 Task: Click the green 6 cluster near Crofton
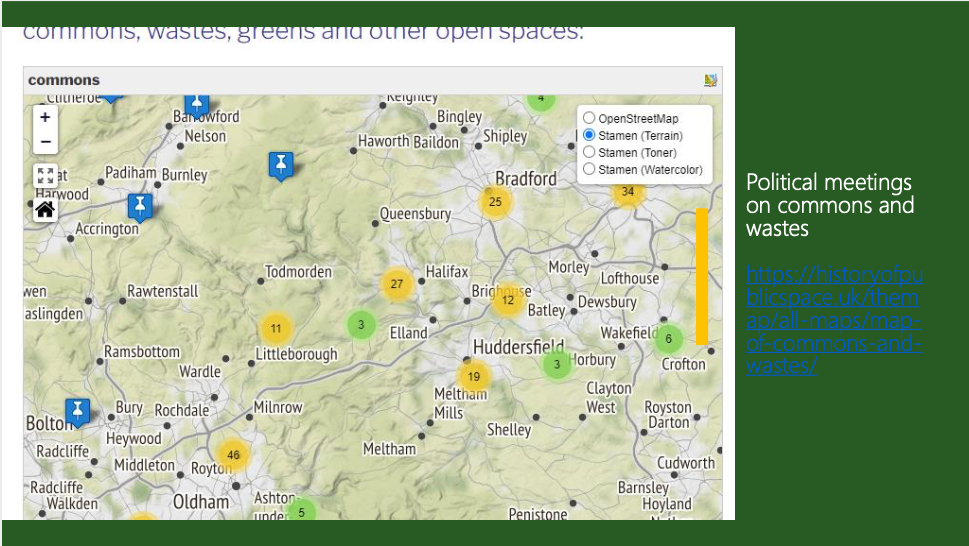[668, 339]
